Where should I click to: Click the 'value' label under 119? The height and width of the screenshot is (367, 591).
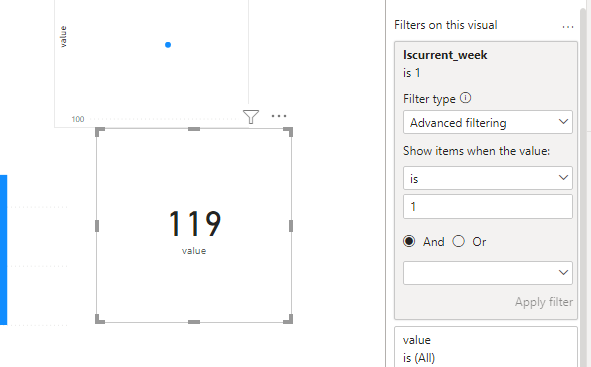[x=194, y=251]
